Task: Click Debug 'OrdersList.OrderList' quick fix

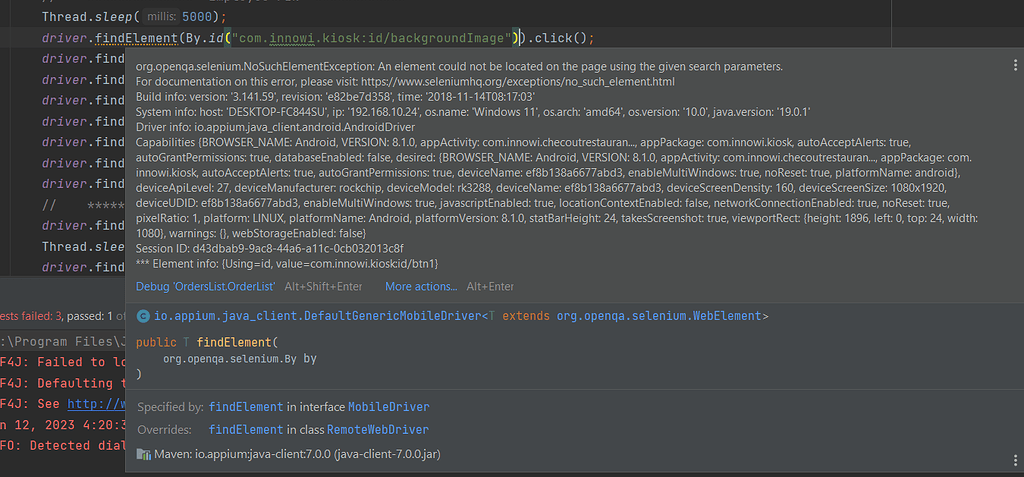Action: coord(205,286)
